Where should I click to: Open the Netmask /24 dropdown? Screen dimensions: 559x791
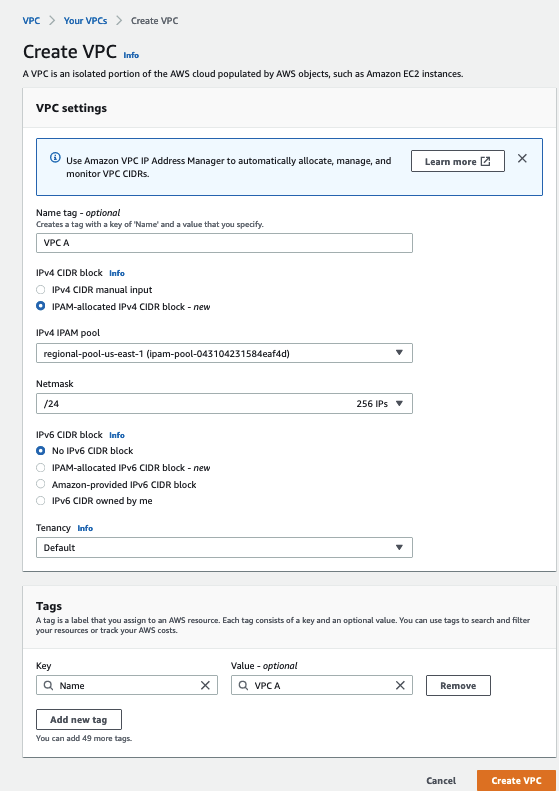(x=224, y=404)
